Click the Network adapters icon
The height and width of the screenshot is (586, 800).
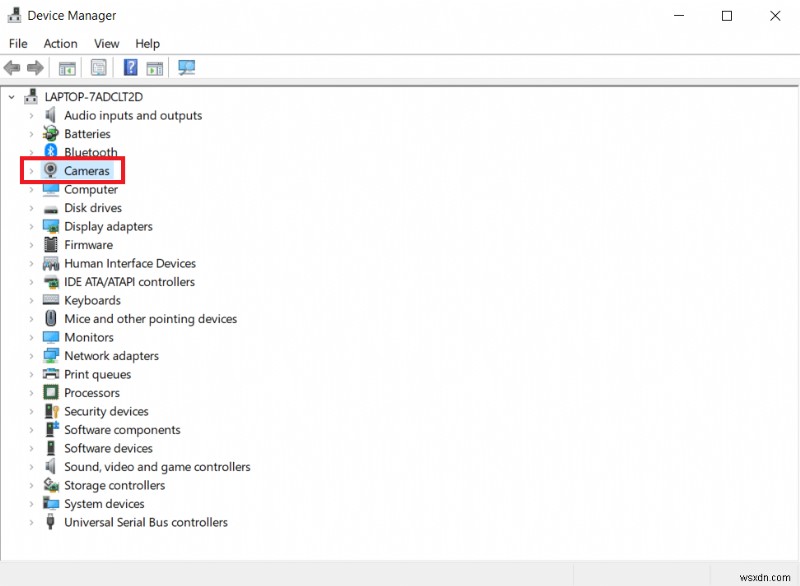(x=50, y=355)
